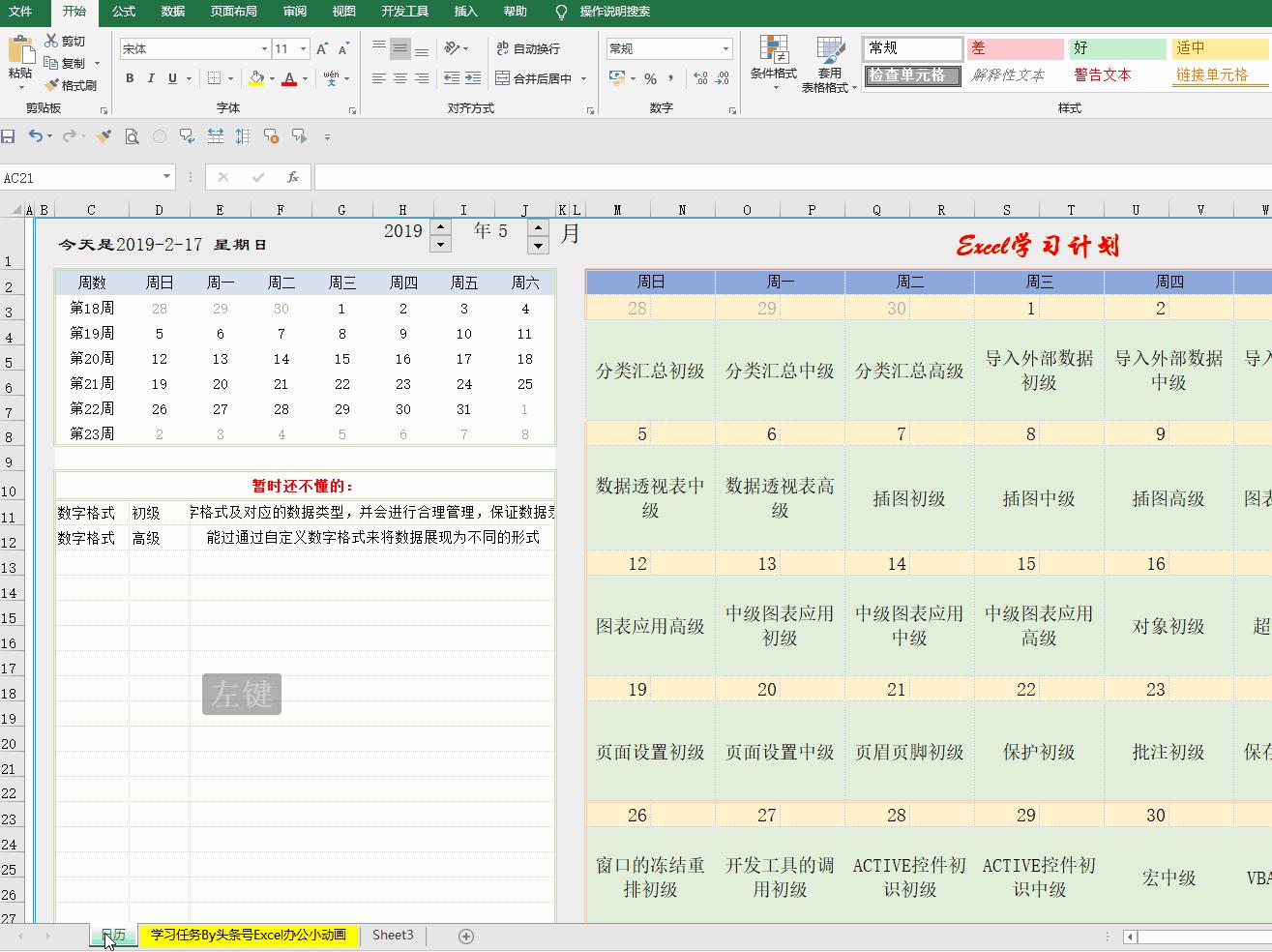
Task: Select the Format Painter icon on Quick Access Toolbar
Action: point(103,135)
